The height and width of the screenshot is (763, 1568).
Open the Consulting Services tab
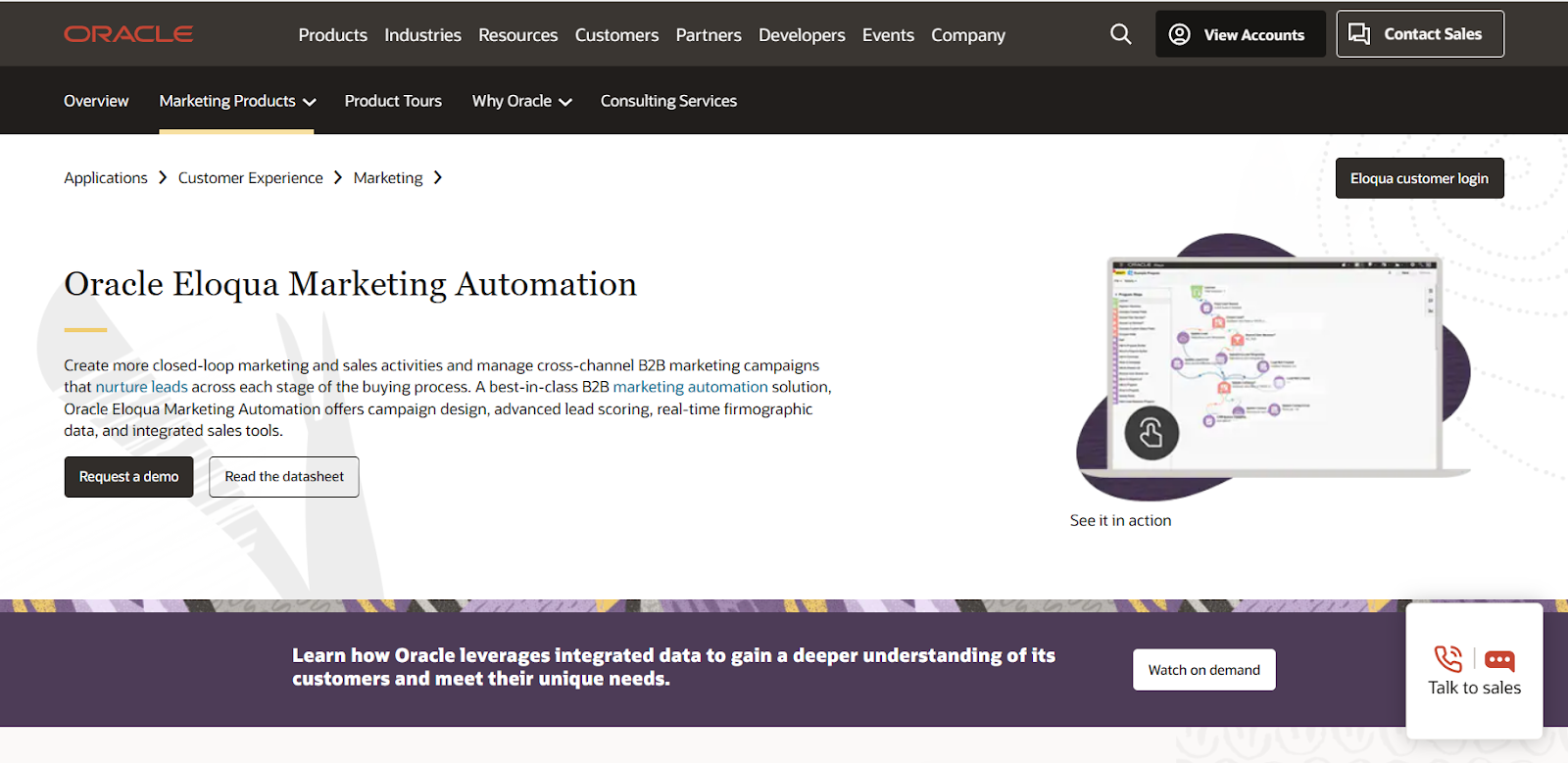(x=668, y=101)
